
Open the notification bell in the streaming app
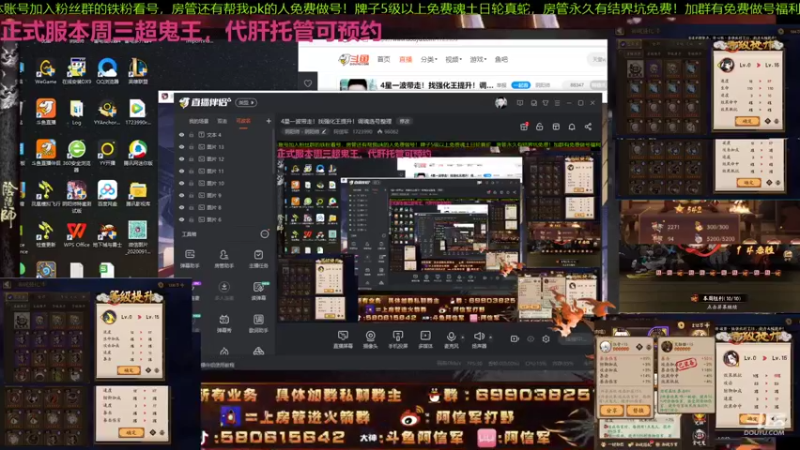(x=572, y=127)
